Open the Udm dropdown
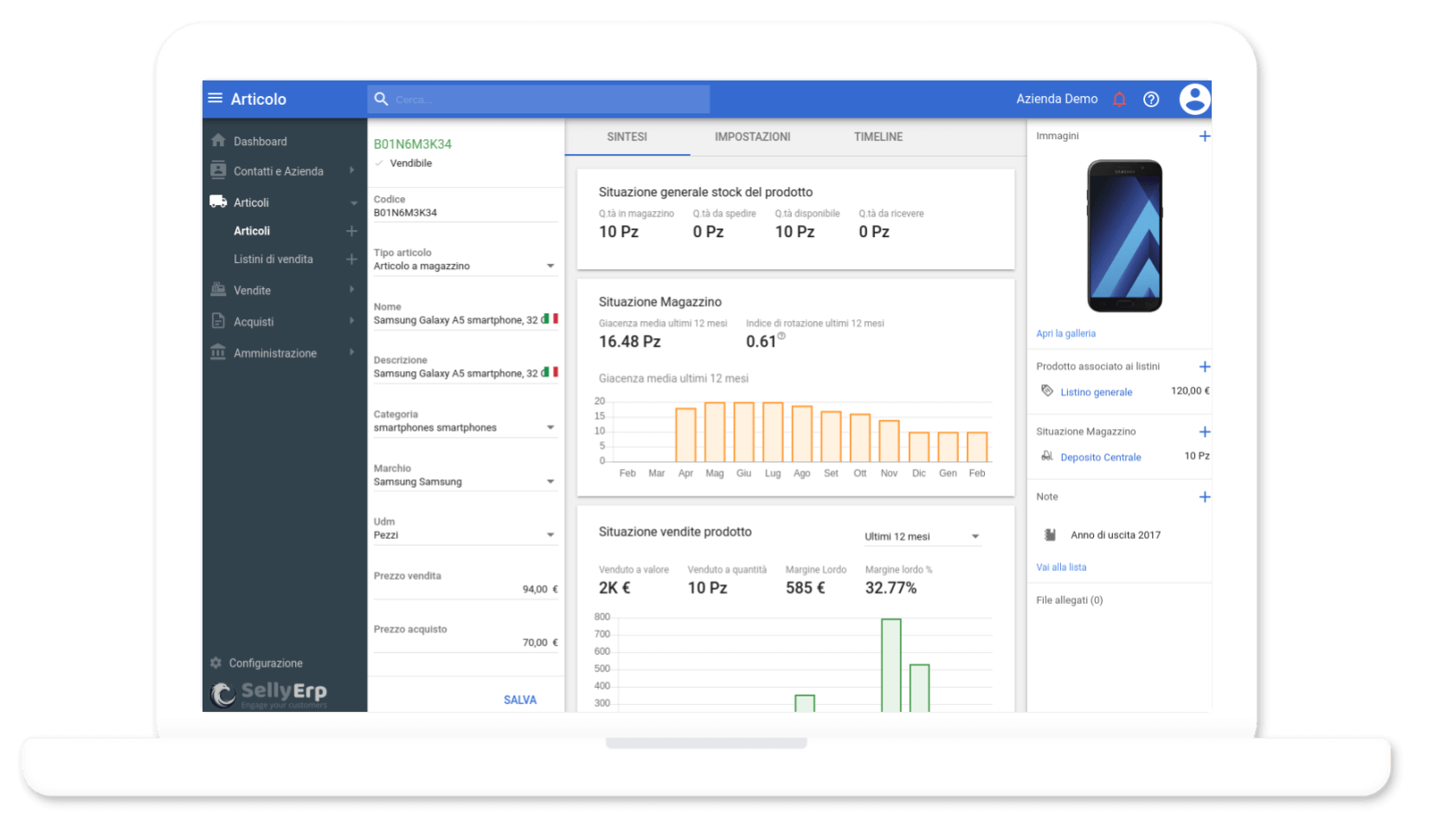Screen dimensions: 1454x840 (x=550, y=535)
